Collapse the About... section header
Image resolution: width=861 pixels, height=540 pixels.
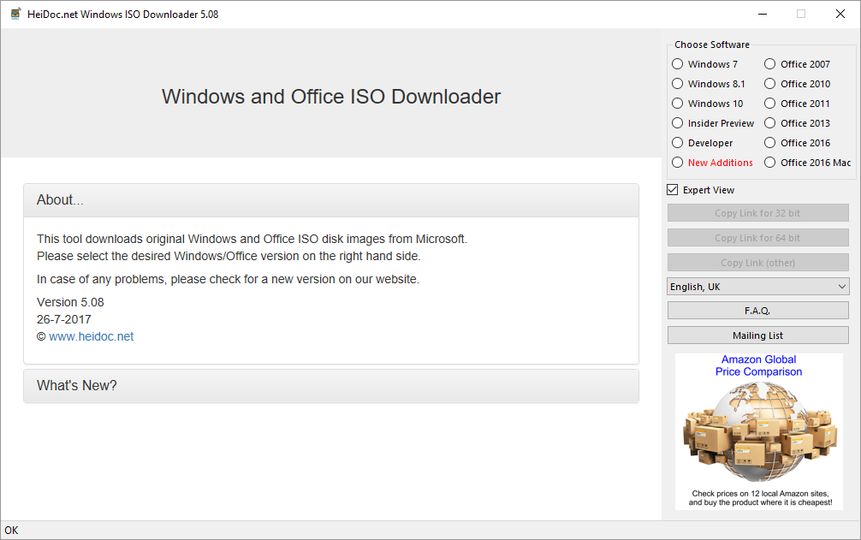(x=331, y=200)
